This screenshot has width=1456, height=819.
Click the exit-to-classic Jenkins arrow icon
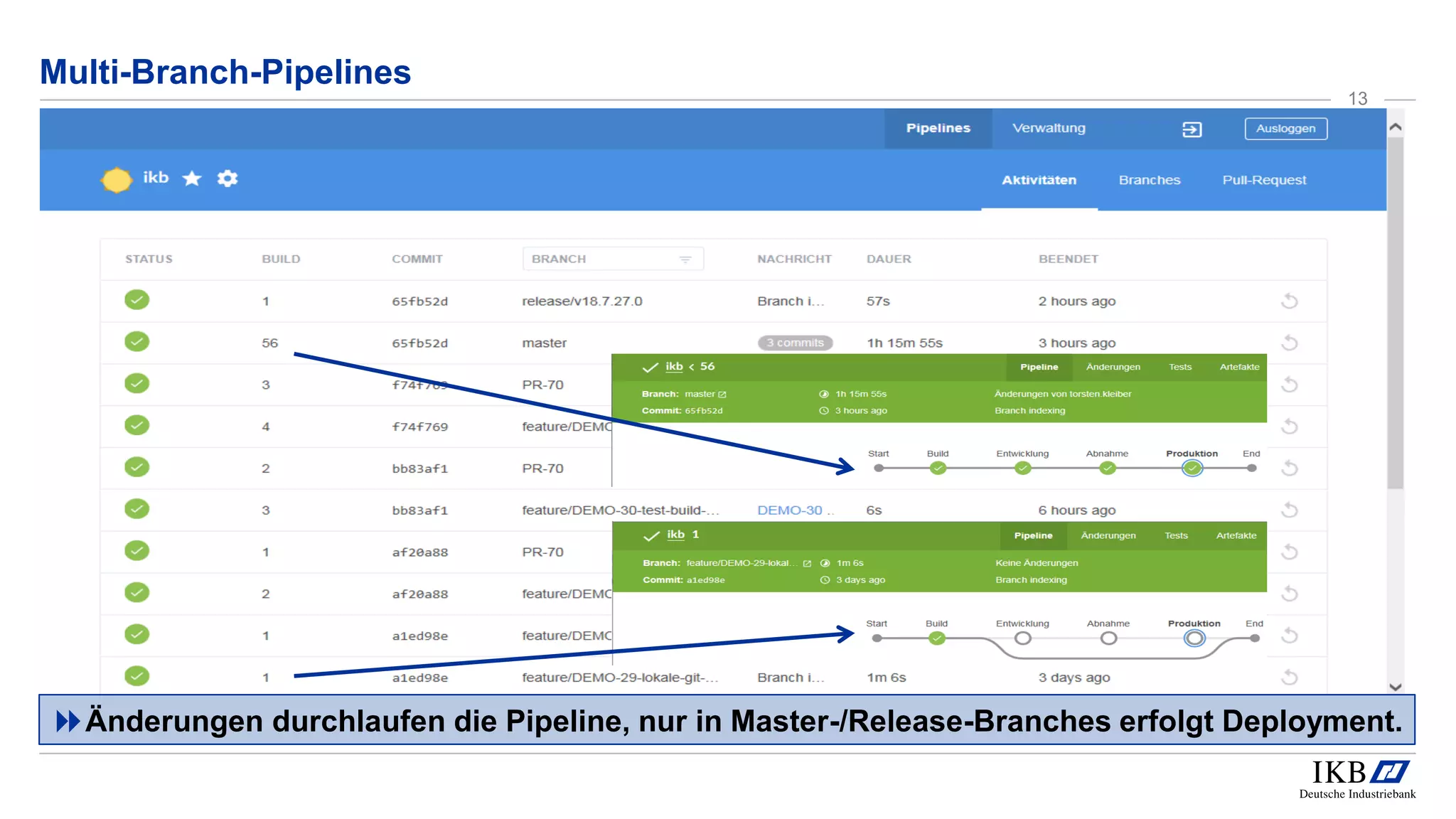pos(1192,129)
